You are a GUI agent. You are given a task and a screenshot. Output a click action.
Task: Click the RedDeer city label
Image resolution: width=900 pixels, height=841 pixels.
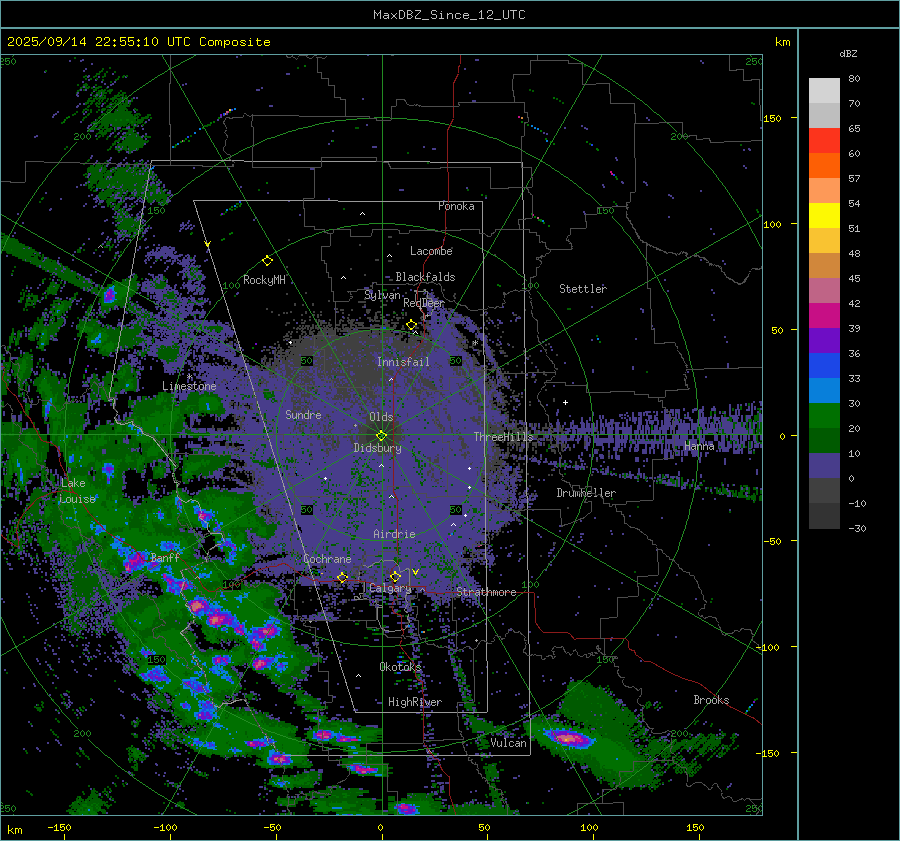pyautogui.click(x=424, y=303)
